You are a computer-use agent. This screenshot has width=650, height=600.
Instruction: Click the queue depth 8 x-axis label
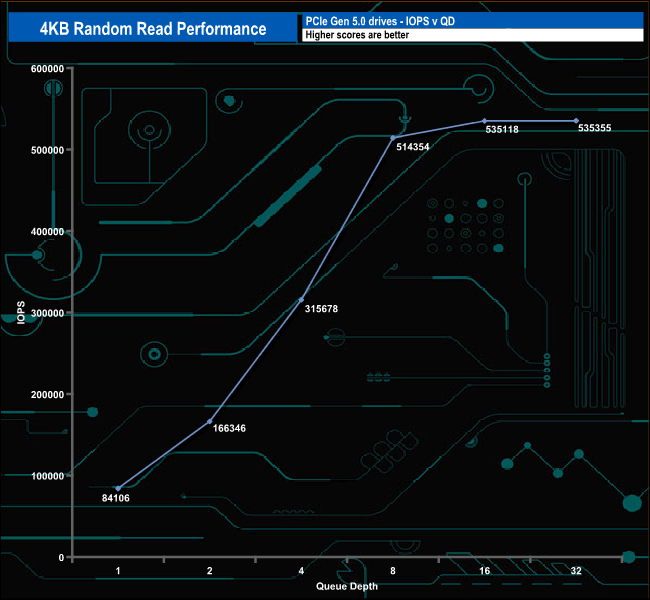tap(393, 571)
